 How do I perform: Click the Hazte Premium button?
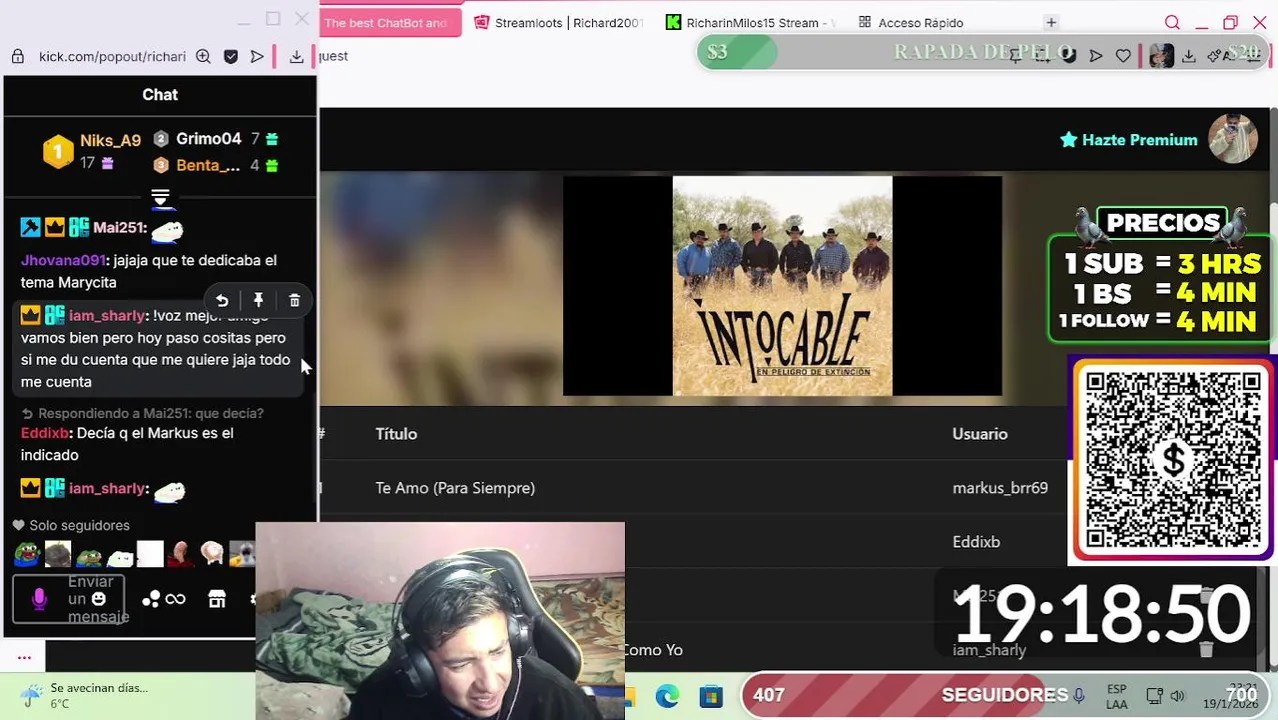[1128, 140]
